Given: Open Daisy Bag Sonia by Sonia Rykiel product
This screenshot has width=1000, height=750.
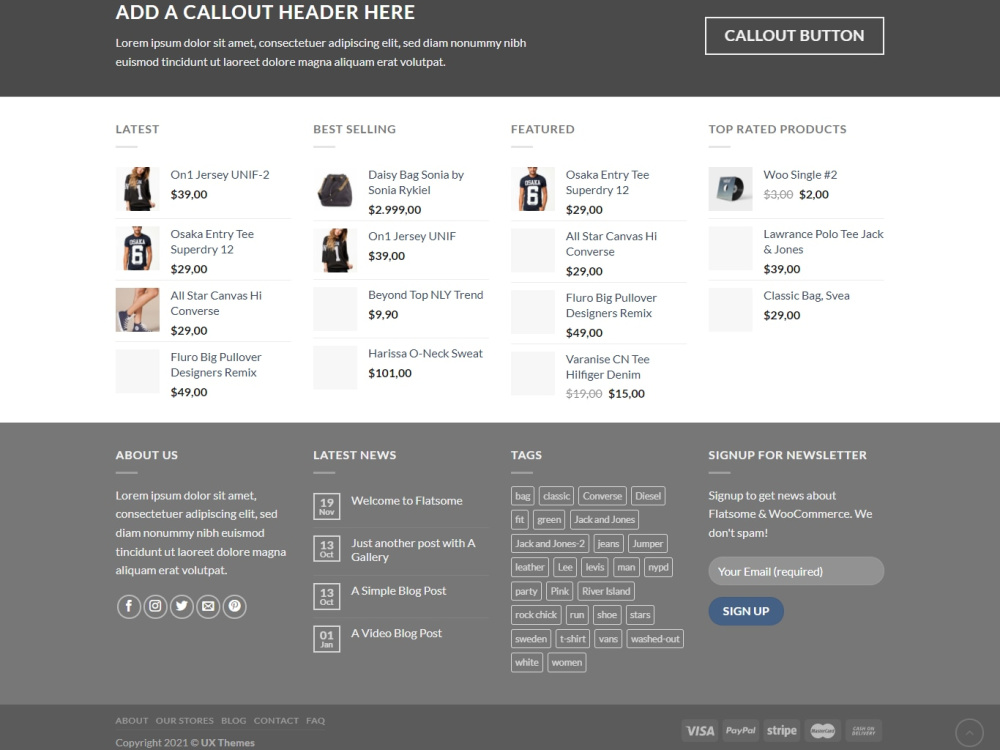Looking at the screenshot, I should (416, 182).
